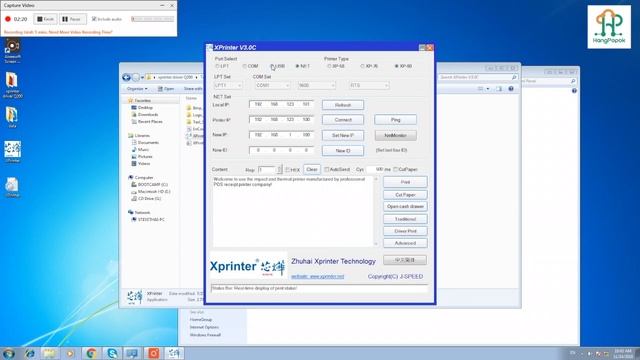
Task: Click the New IP address field
Action: (282, 135)
